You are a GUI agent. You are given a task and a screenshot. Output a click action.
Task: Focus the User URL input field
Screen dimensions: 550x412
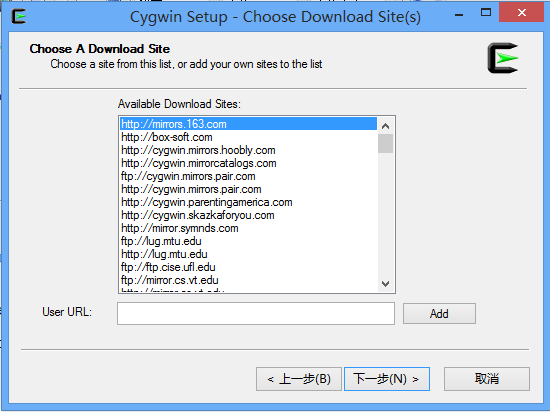(256, 313)
